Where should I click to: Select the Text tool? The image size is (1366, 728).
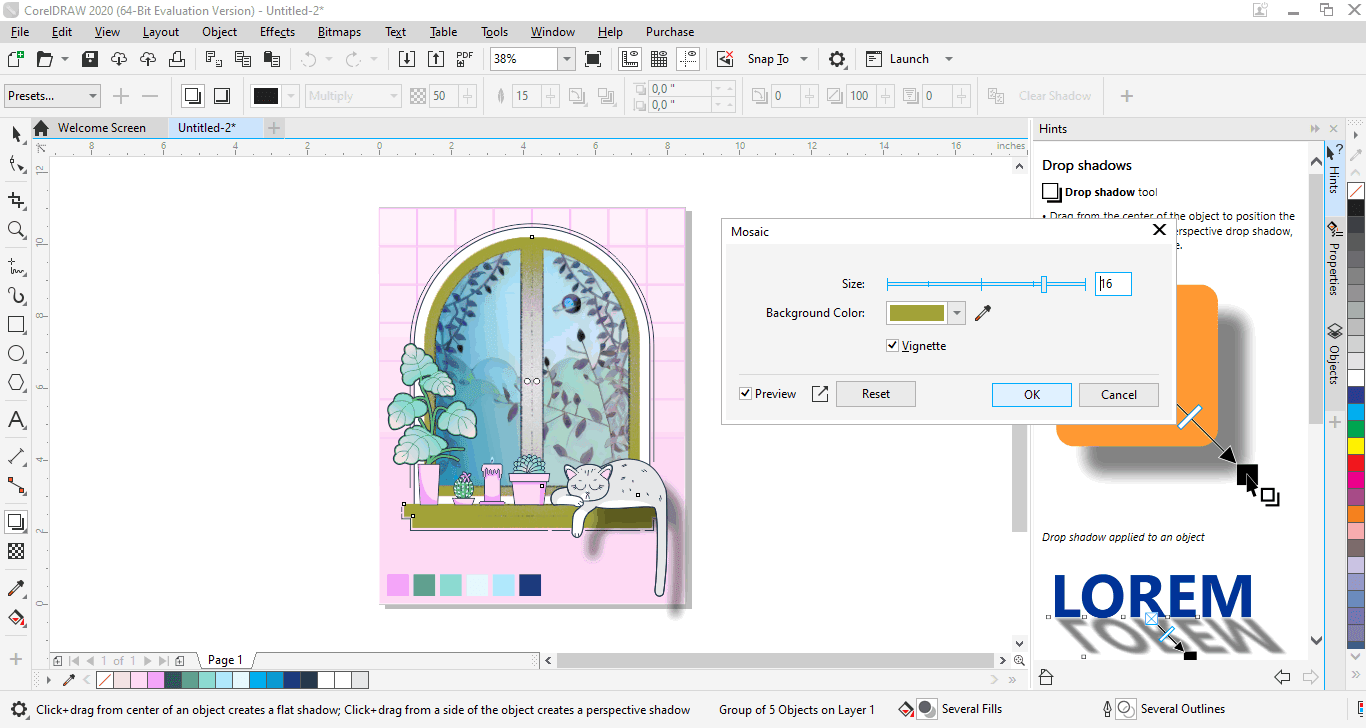16,420
